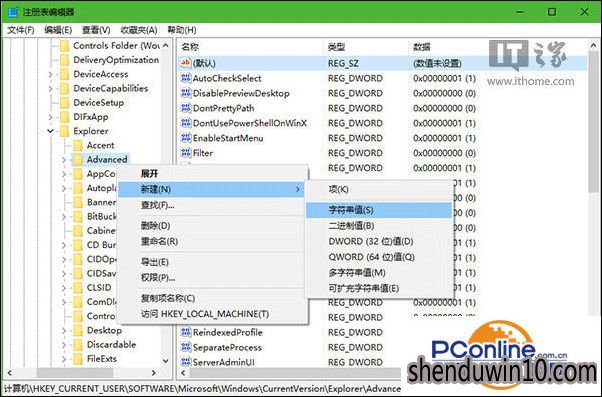602x397 pixels.
Task: Expand the DIFxApp tree node
Action: tap(50, 117)
